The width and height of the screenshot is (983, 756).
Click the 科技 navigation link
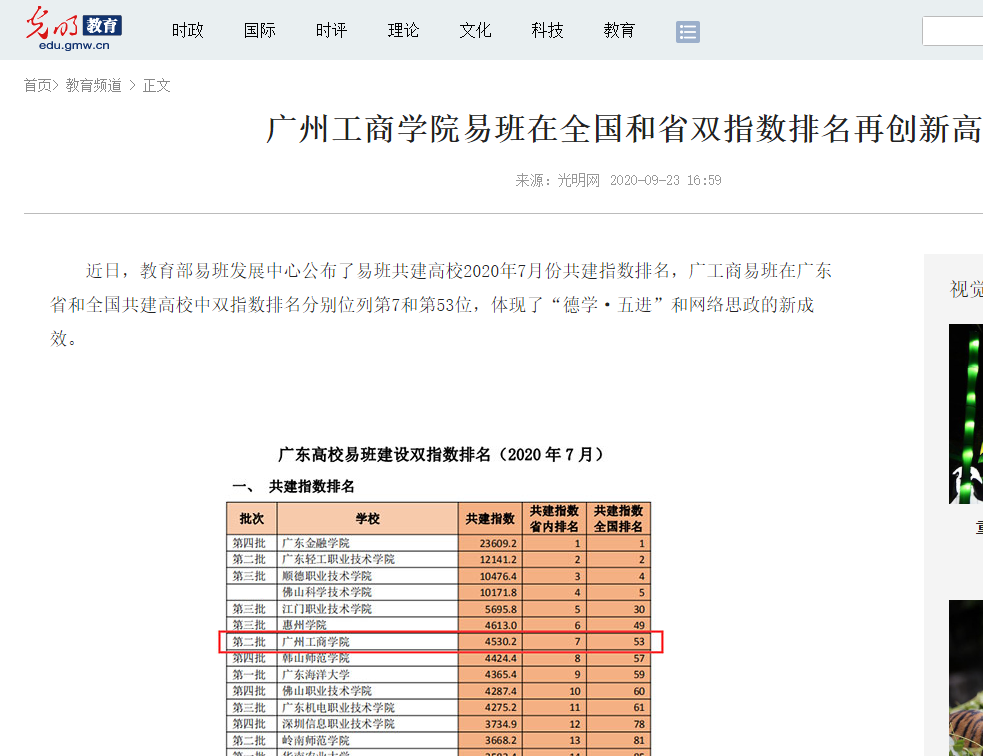547,30
